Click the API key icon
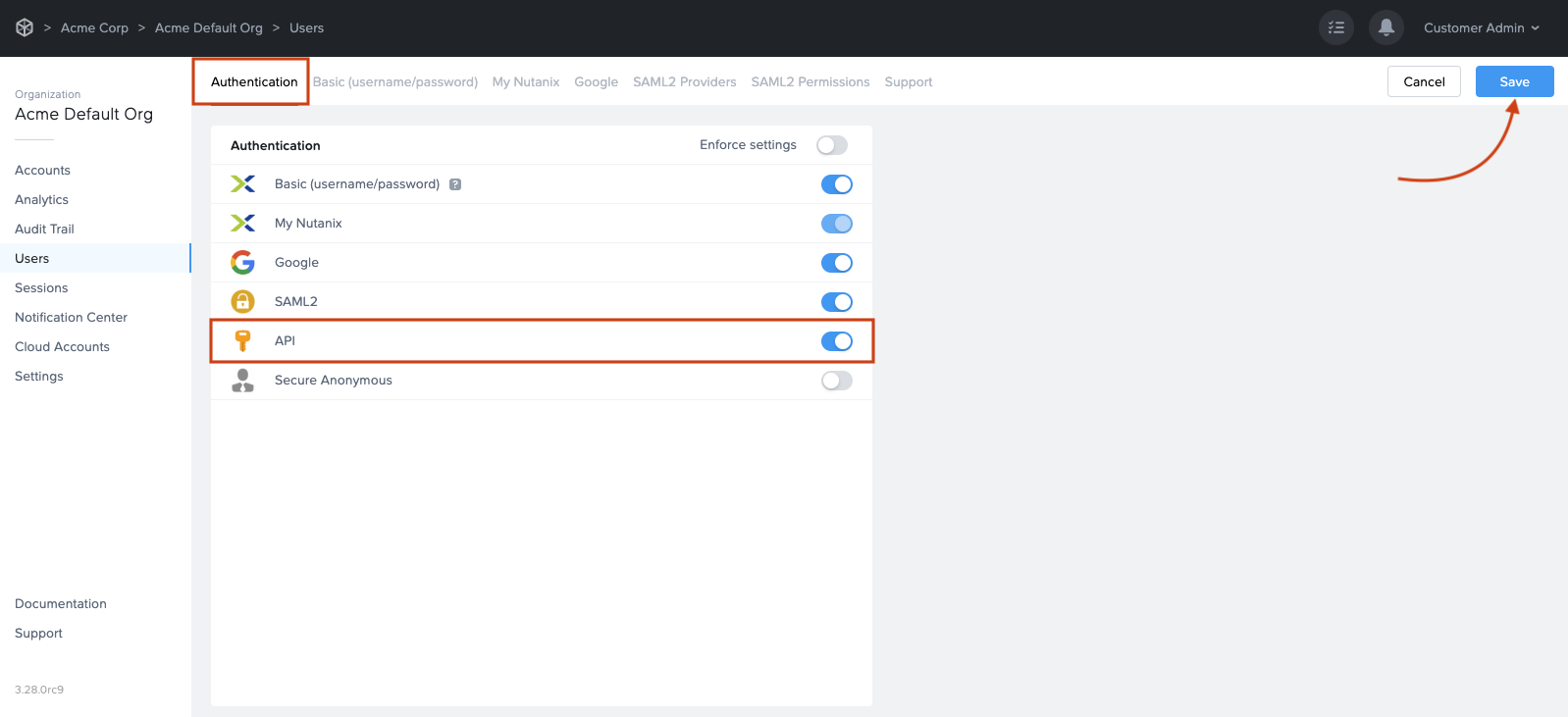 click(242, 341)
